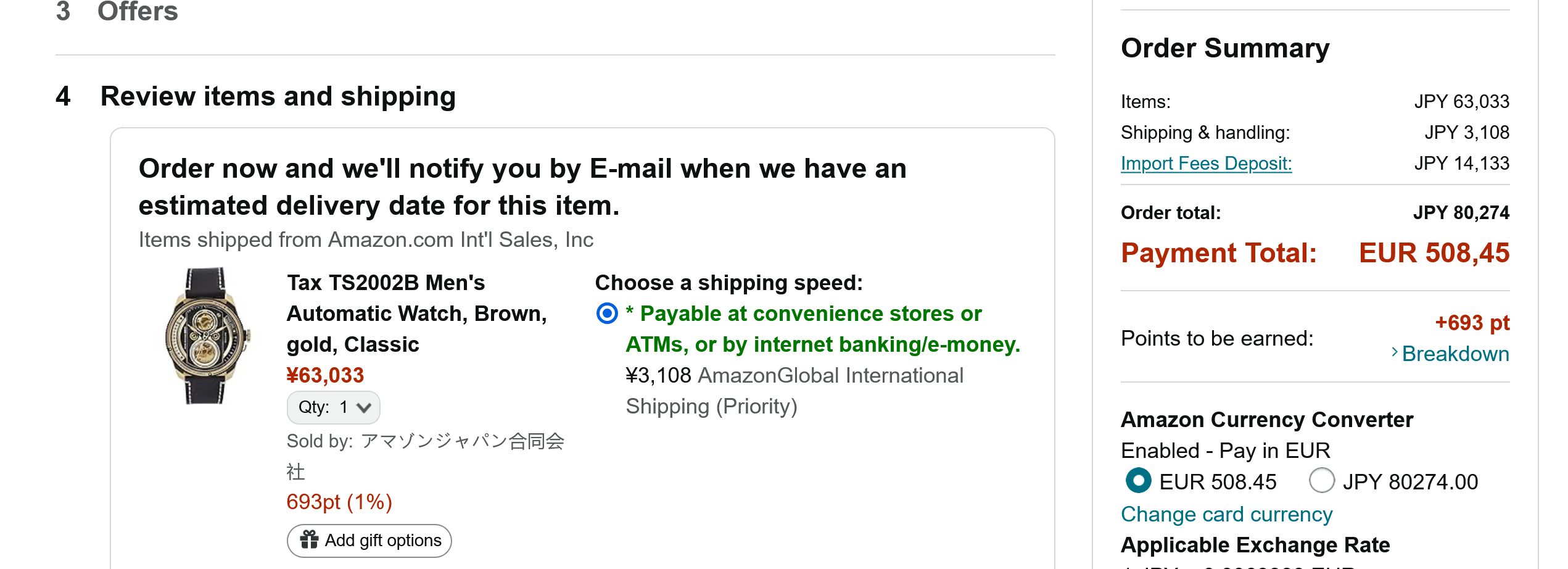Click the AmazonGlobal International Shipping (Priority) text
Screen dimensions: 1568x569
coord(794,391)
